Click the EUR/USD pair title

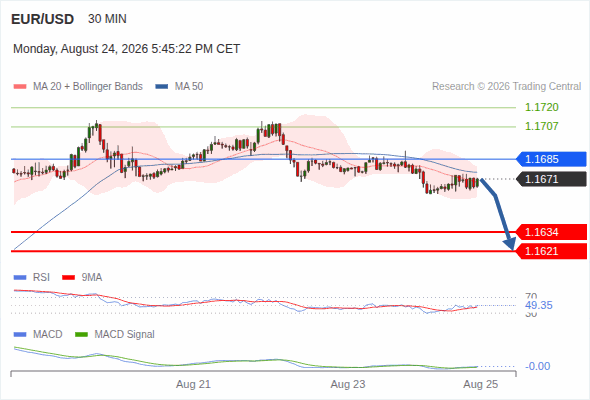pos(43,19)
